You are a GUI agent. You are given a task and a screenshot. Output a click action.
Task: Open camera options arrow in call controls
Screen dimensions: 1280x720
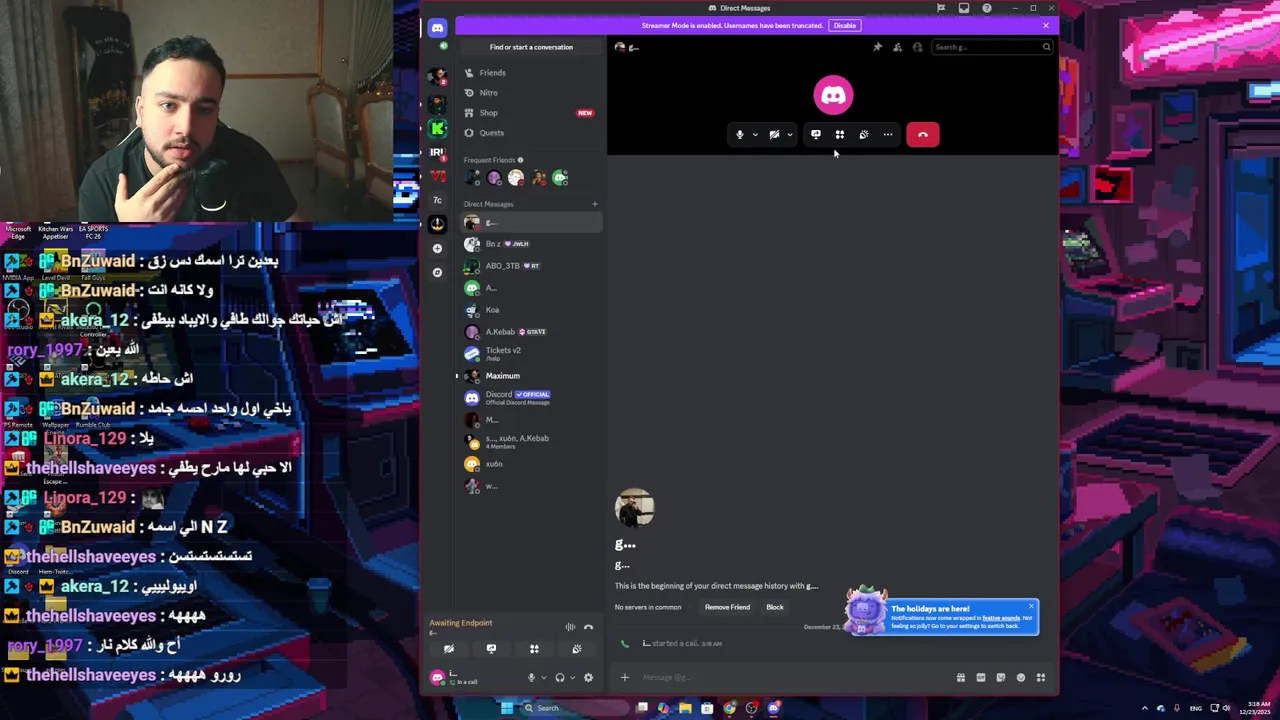point(790,135)
